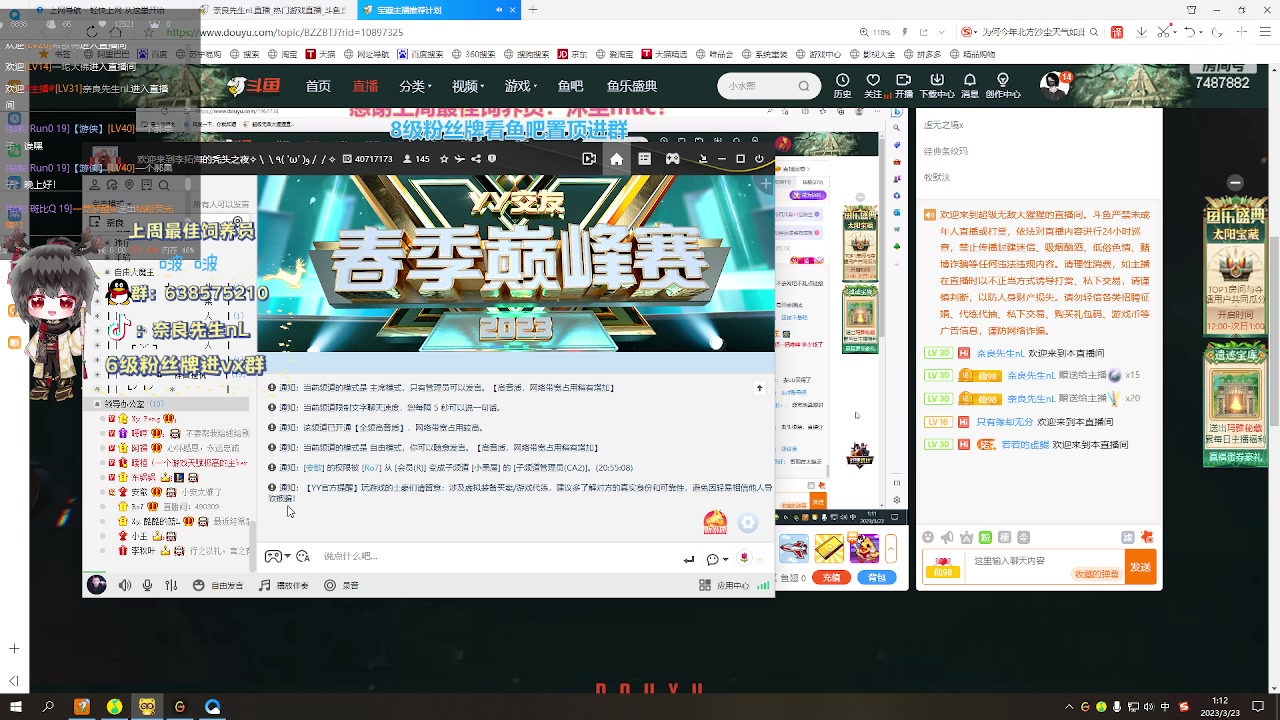This screenshot has width=1280, height=720.
Task: Click YY home icon in title bar
Action: pyautogui.click(x=616, y=159)
